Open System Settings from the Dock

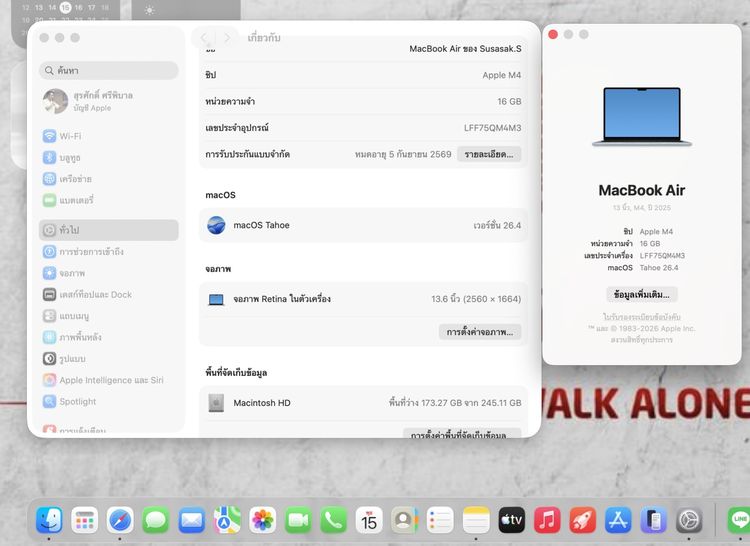(689, 520)
